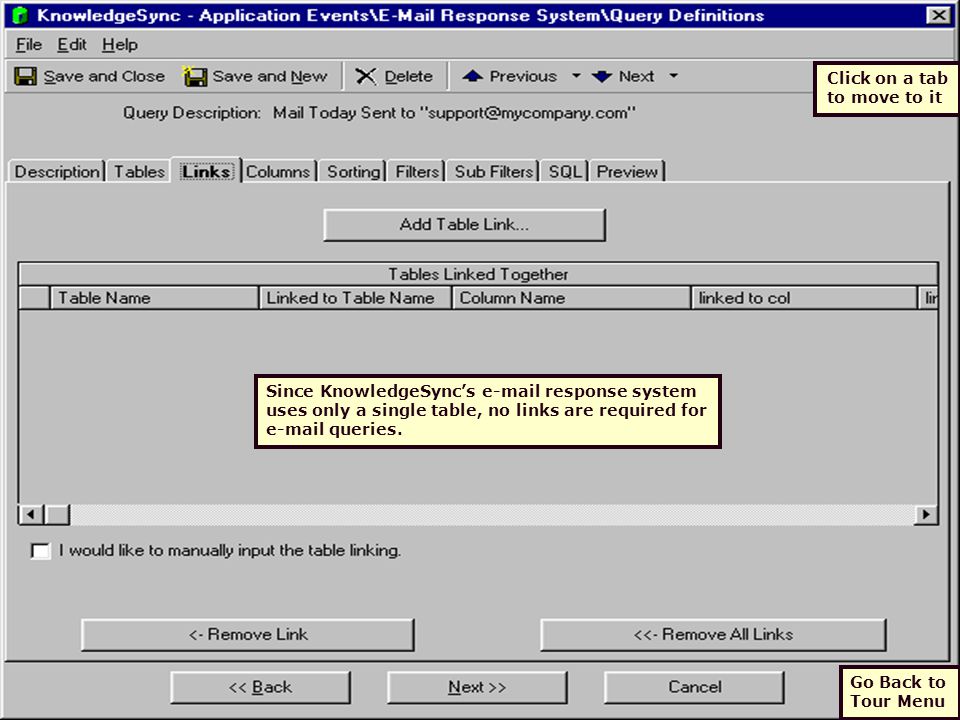
Task: Switch to the Preview tab
Action: (627, 171)
